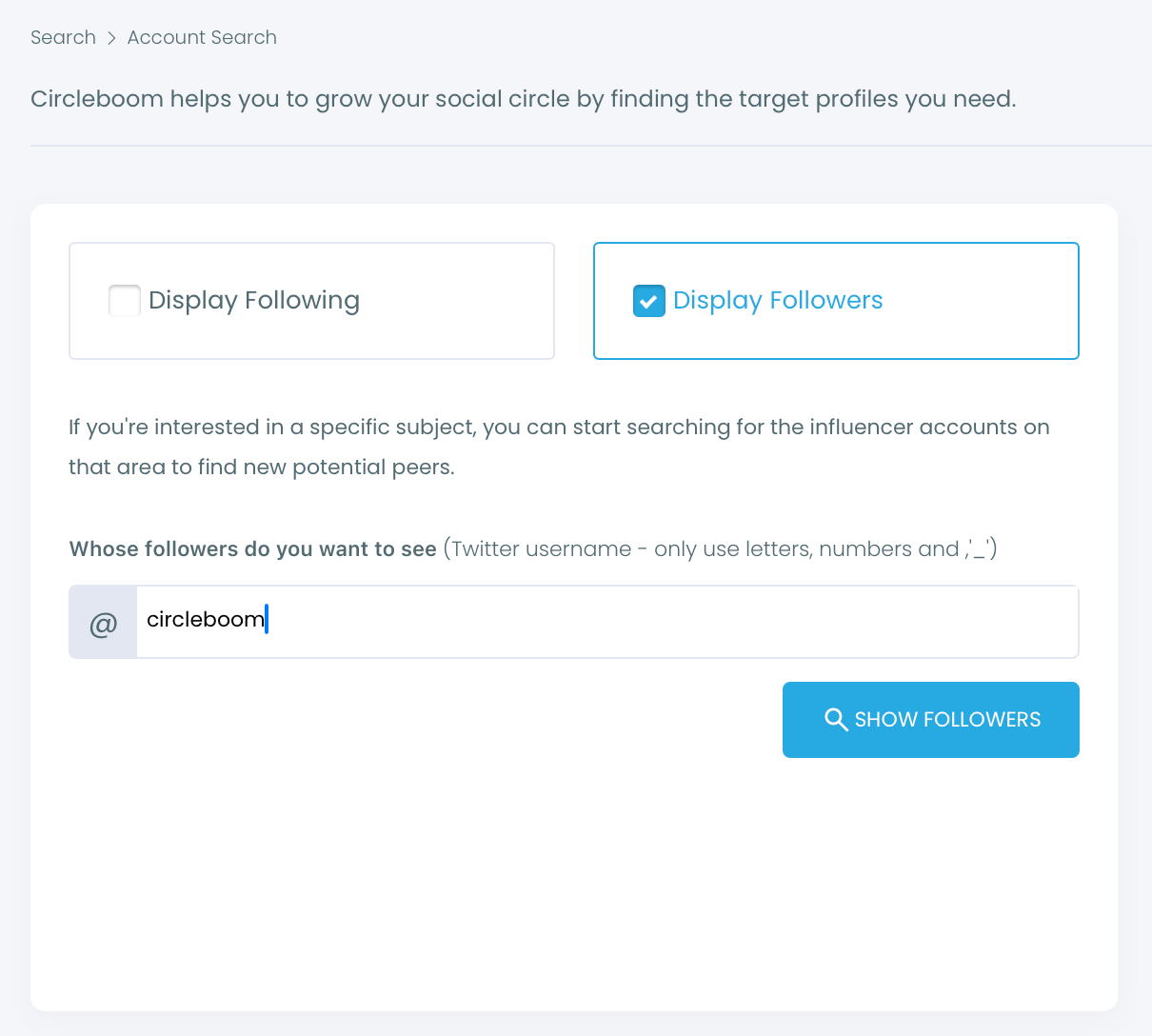Click the breadcrumb chevron separator

click(111, 38)
